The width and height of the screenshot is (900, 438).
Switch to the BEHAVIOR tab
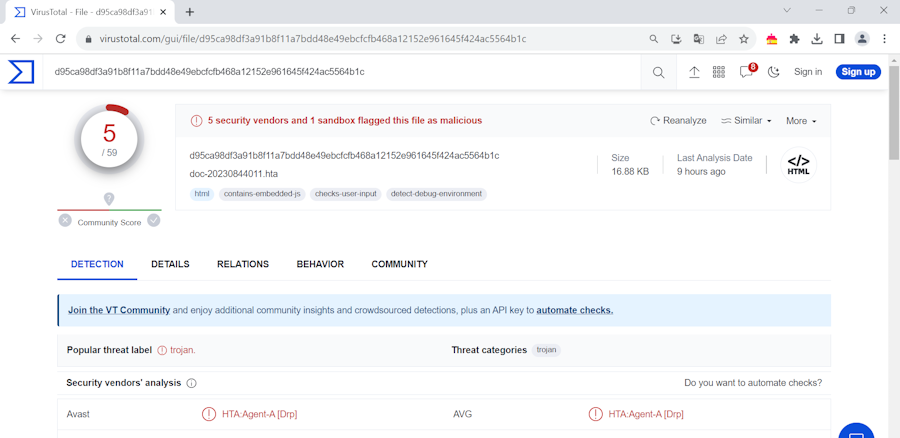point(320,264)
